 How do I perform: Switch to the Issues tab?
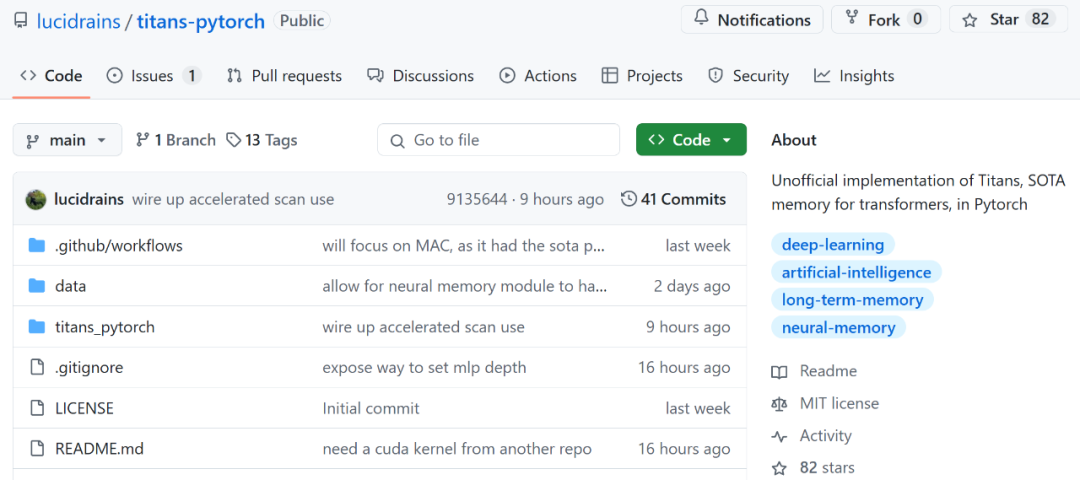point(153,76)
